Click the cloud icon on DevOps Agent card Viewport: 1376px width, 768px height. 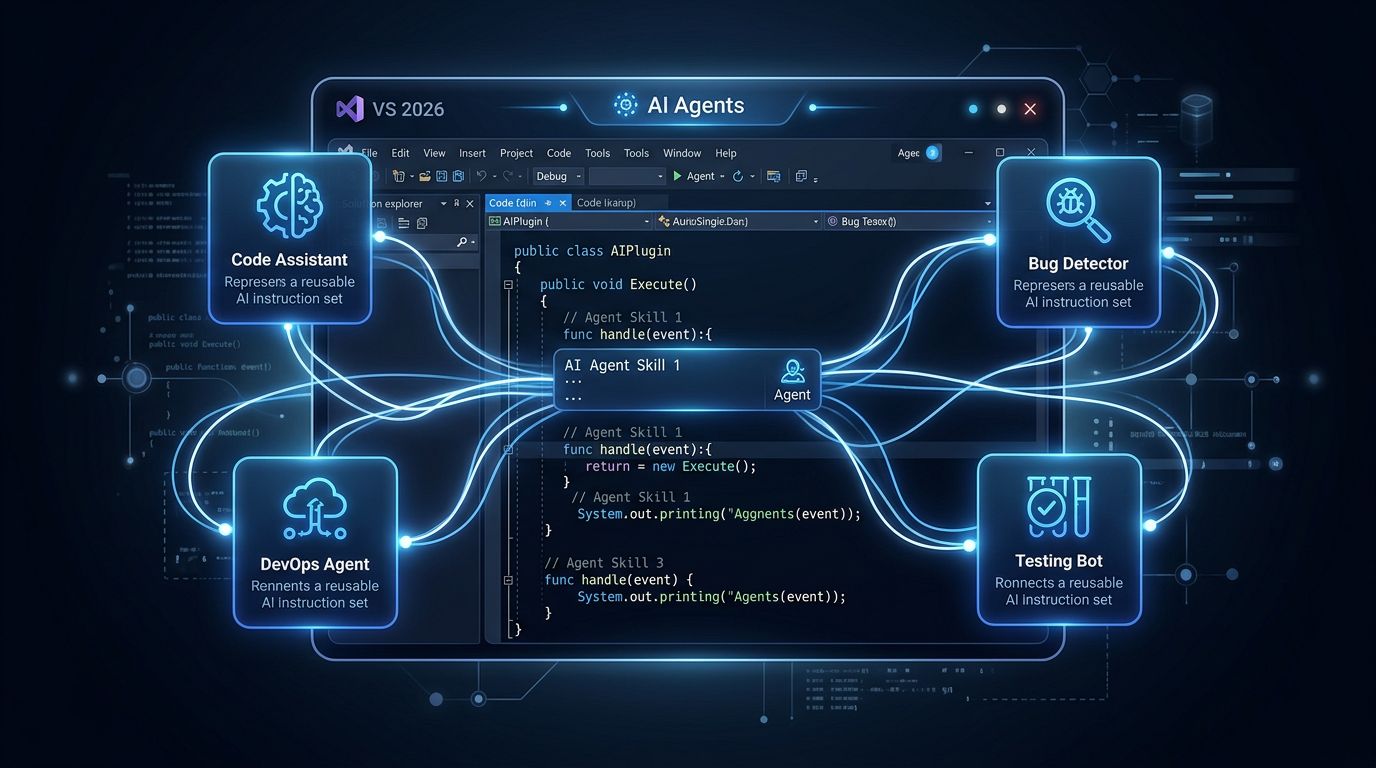315,511
